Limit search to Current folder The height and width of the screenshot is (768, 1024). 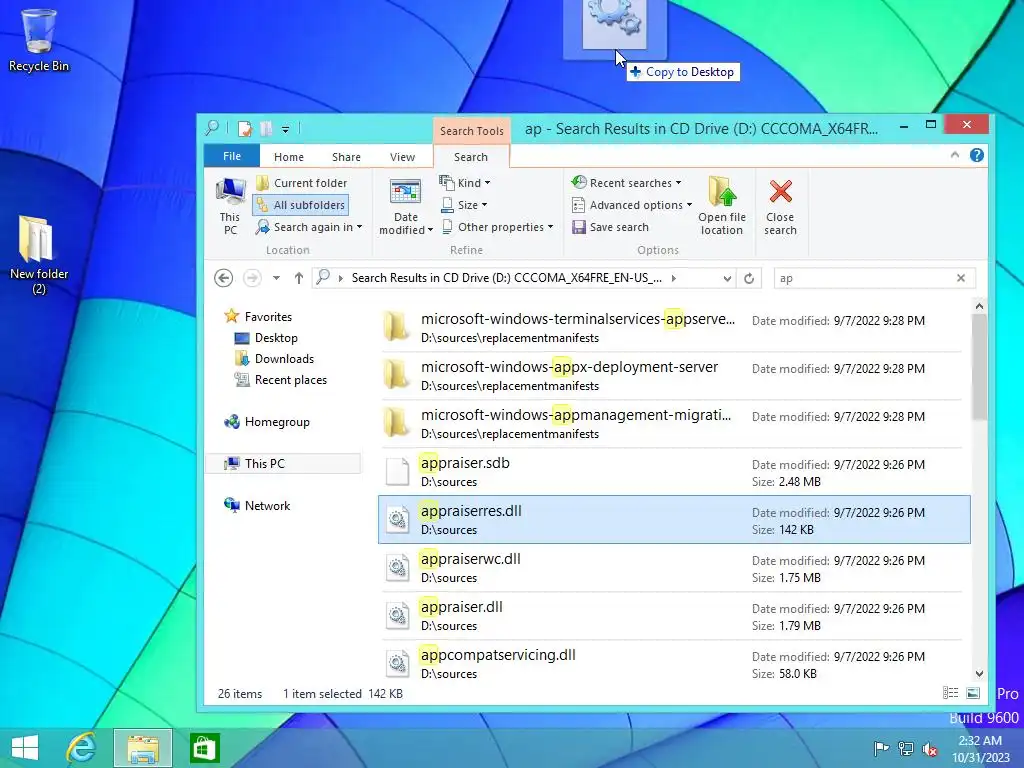[302, 183]
